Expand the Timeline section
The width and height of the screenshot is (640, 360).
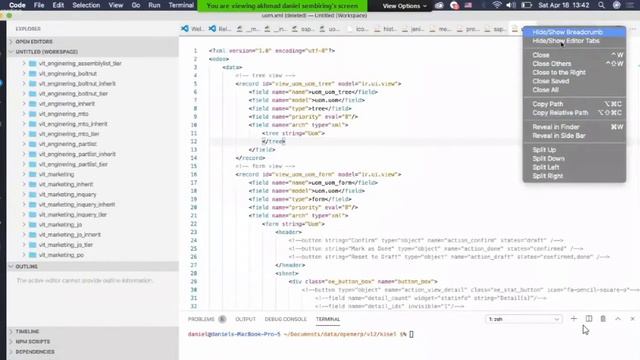click(x=93, y=331)
